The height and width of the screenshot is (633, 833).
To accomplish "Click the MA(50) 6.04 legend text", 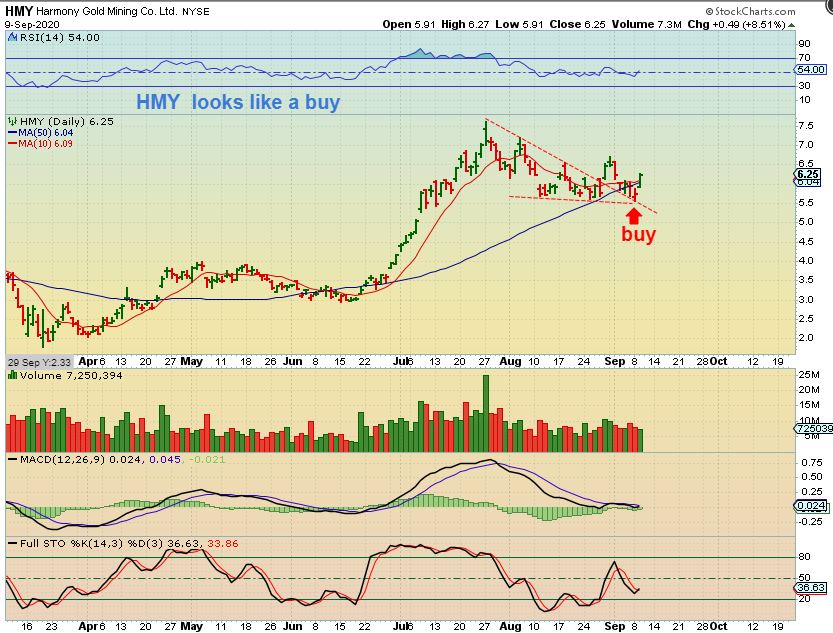I will tap(46, 133).
